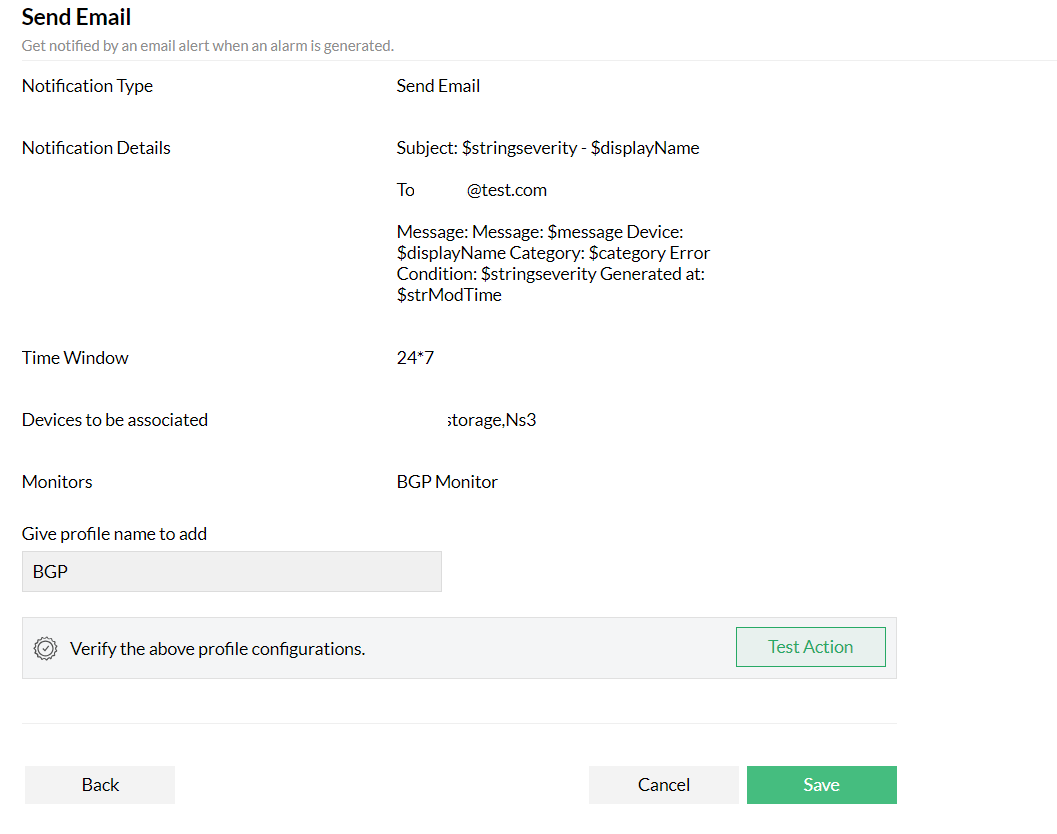The image size is (1057, 834).
Task: Select the Give profile name to add label
Action: tap(113, 533)
